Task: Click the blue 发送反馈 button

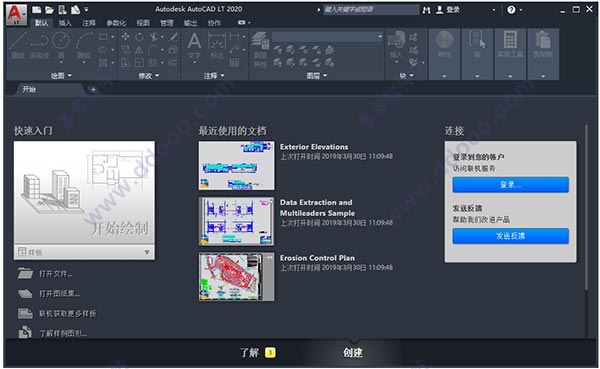Action: [x=510, y=236]
